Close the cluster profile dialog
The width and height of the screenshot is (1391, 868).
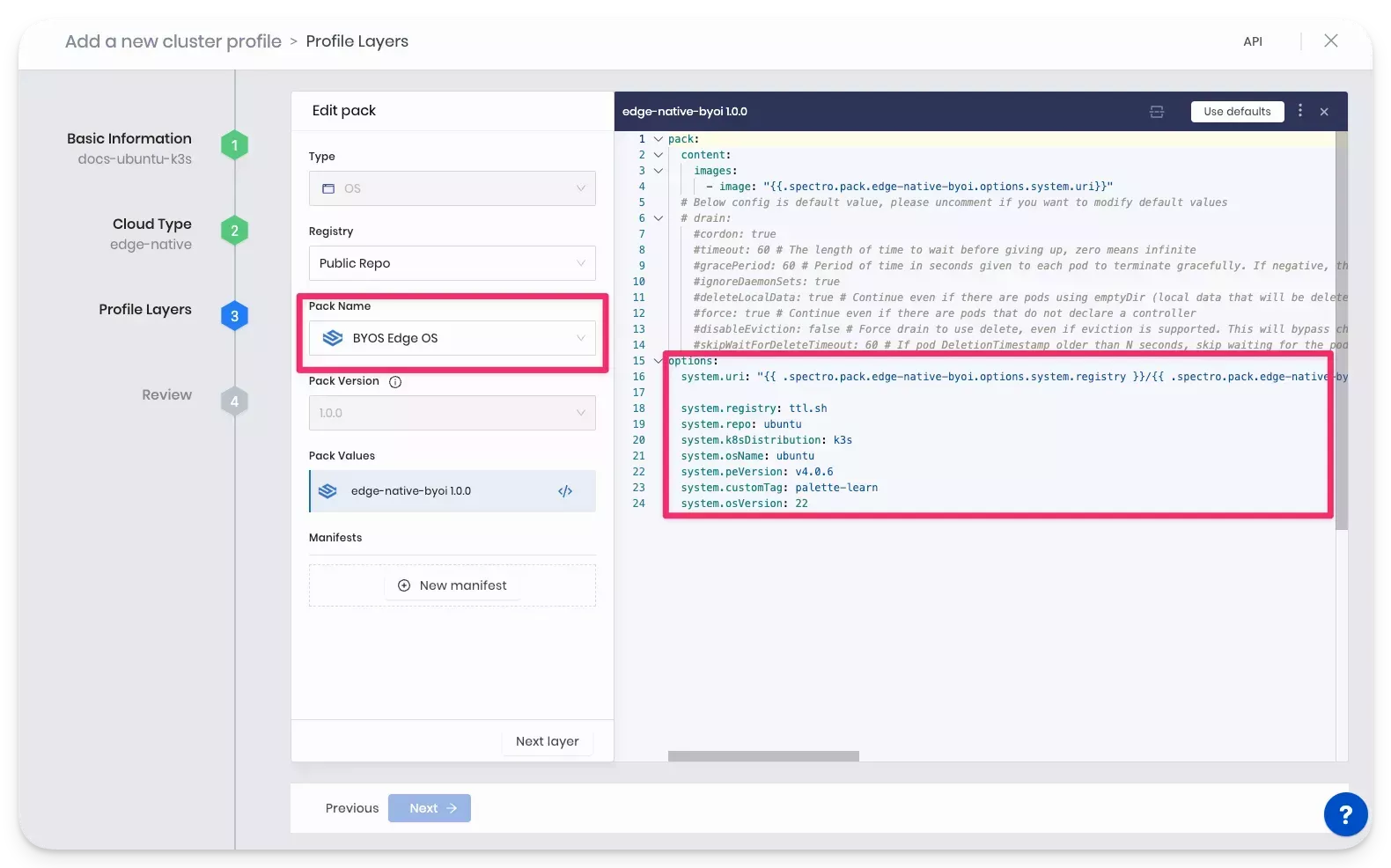click(1331, 40)
